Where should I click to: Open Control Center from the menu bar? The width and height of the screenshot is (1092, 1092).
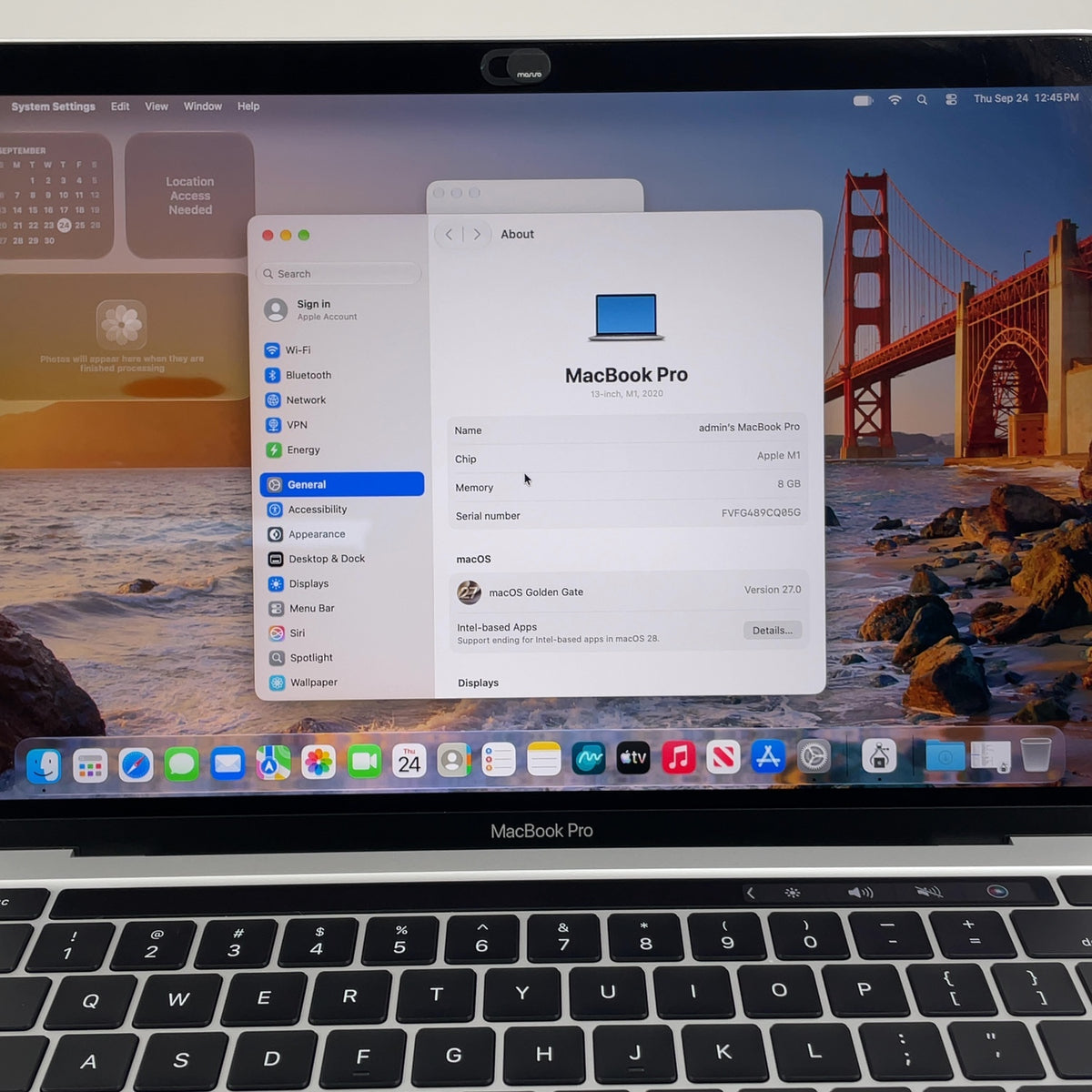951,99
